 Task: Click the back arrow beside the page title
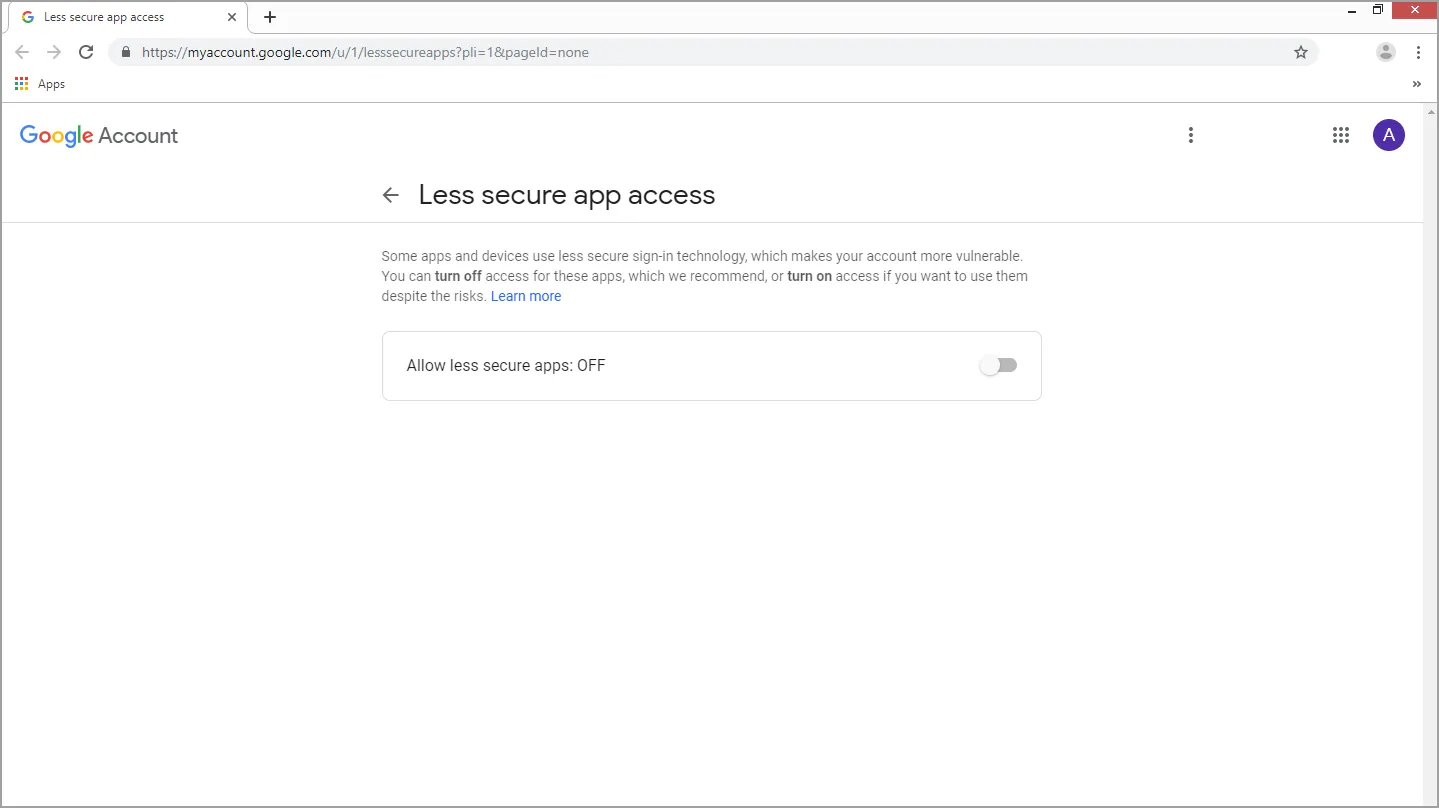coord(390,195)
